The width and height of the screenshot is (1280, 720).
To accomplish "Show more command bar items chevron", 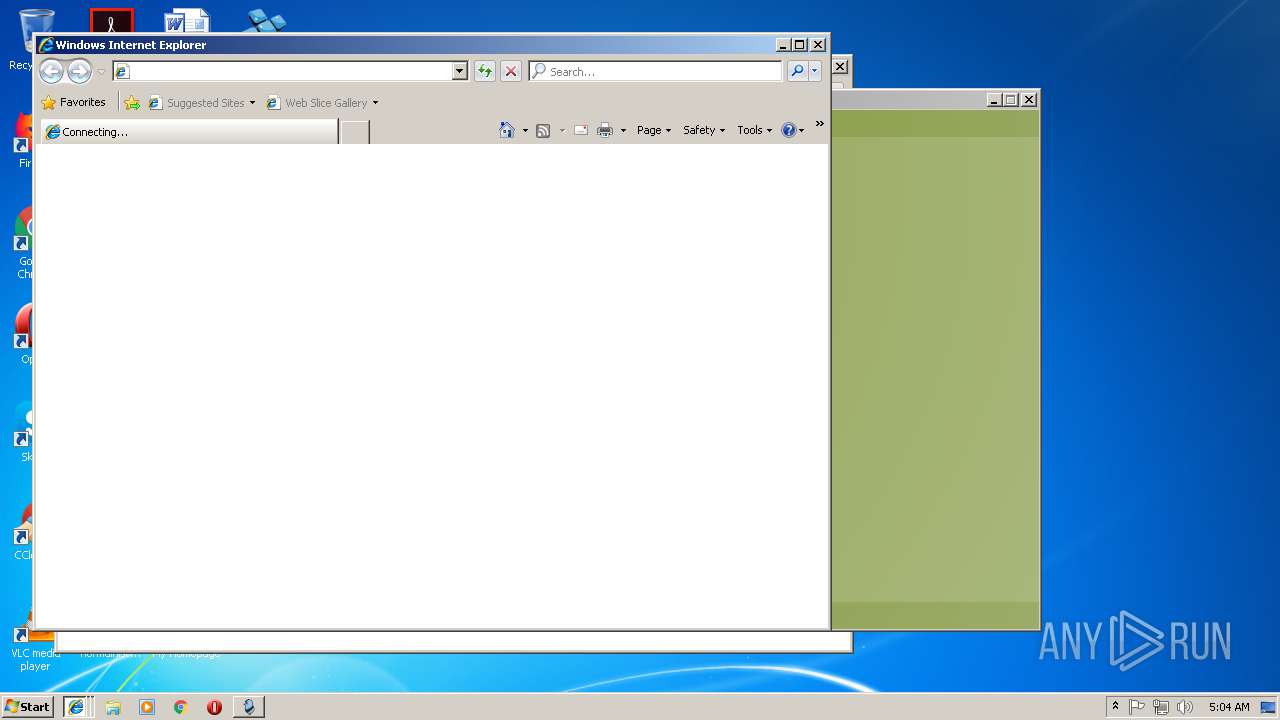I will (819, 124).
